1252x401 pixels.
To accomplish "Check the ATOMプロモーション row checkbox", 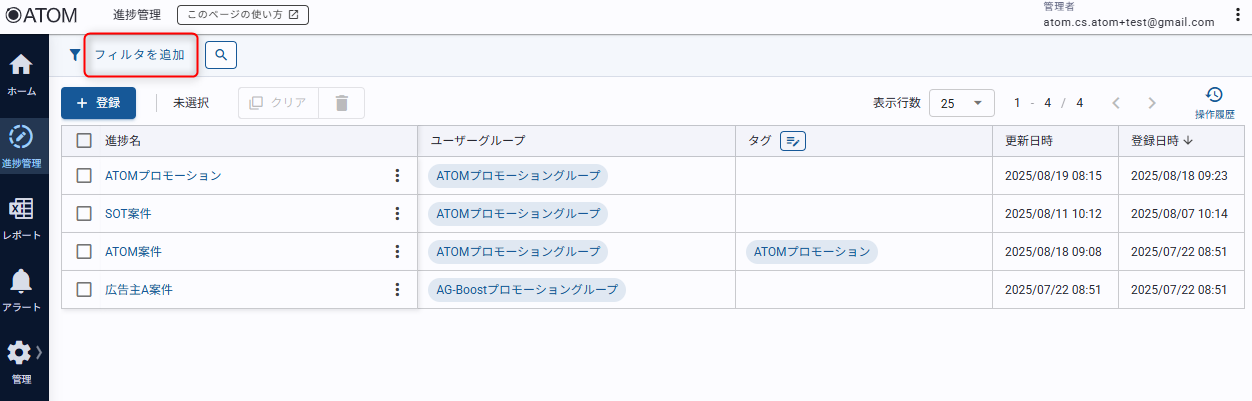I will (84, 176).
